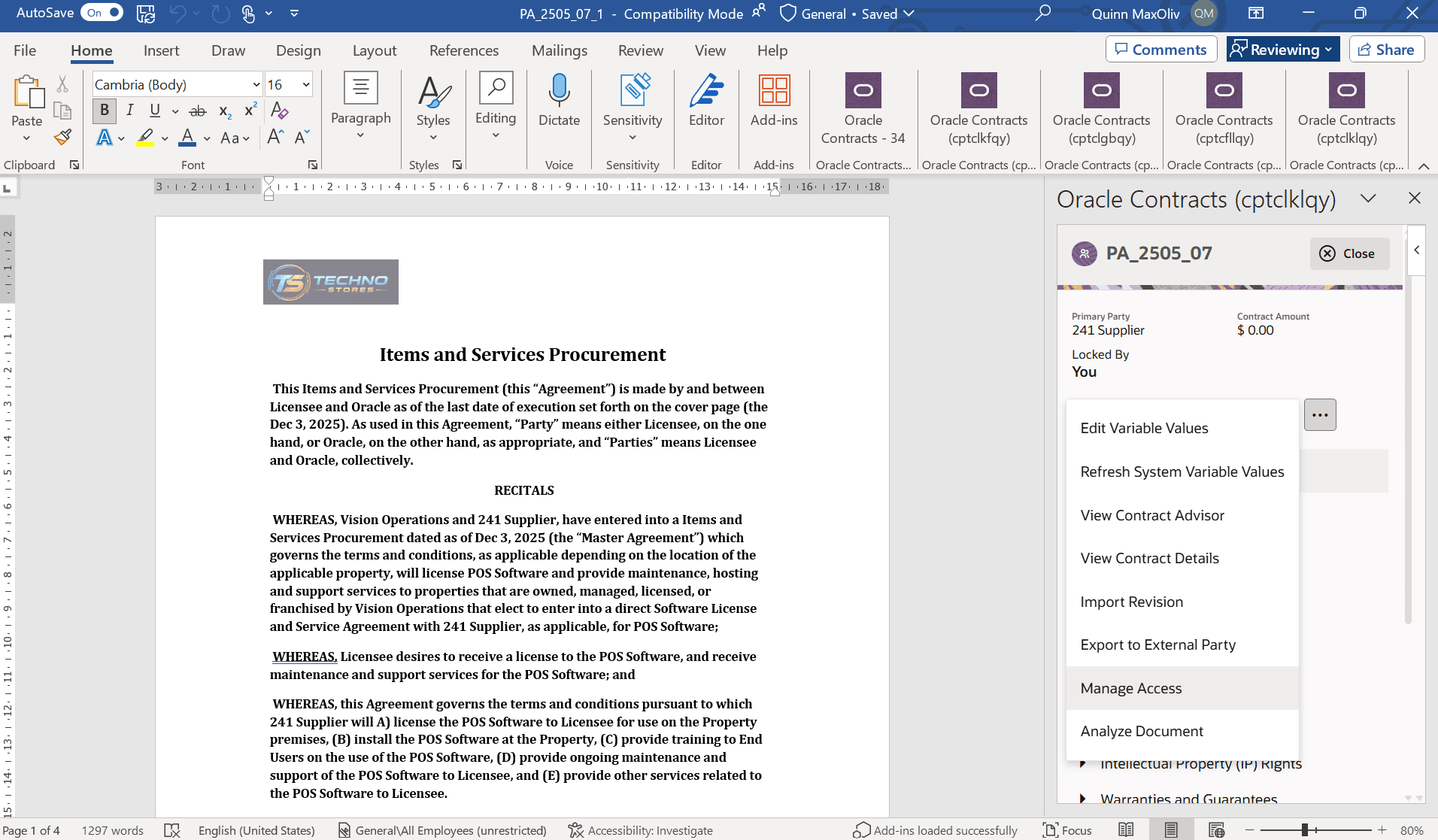This screenshot has height=840, width=1438.
Task: Open Oracle Contracts - 34 add-in
Action: 863,109
